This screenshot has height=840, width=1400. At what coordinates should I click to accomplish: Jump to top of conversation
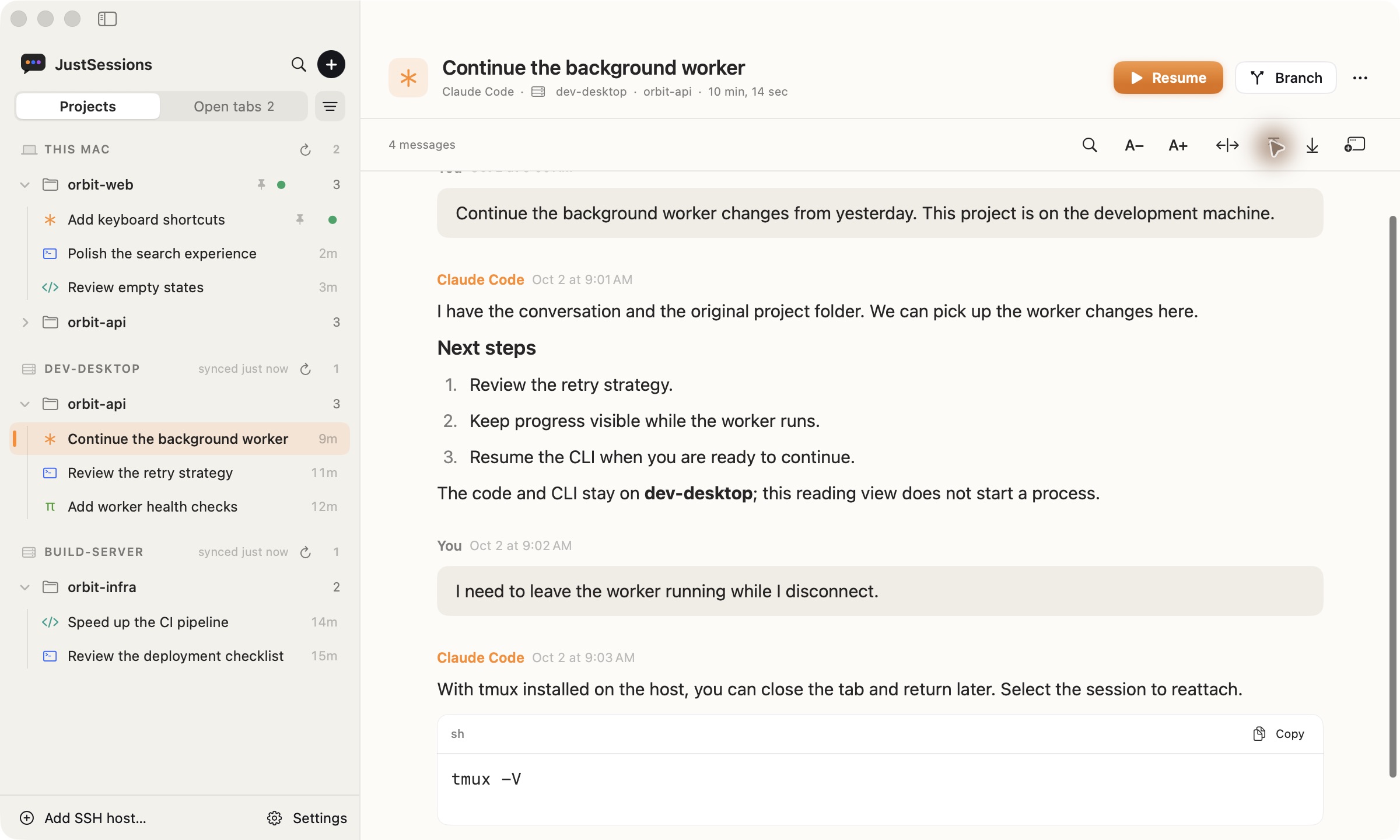[1273, 145]
